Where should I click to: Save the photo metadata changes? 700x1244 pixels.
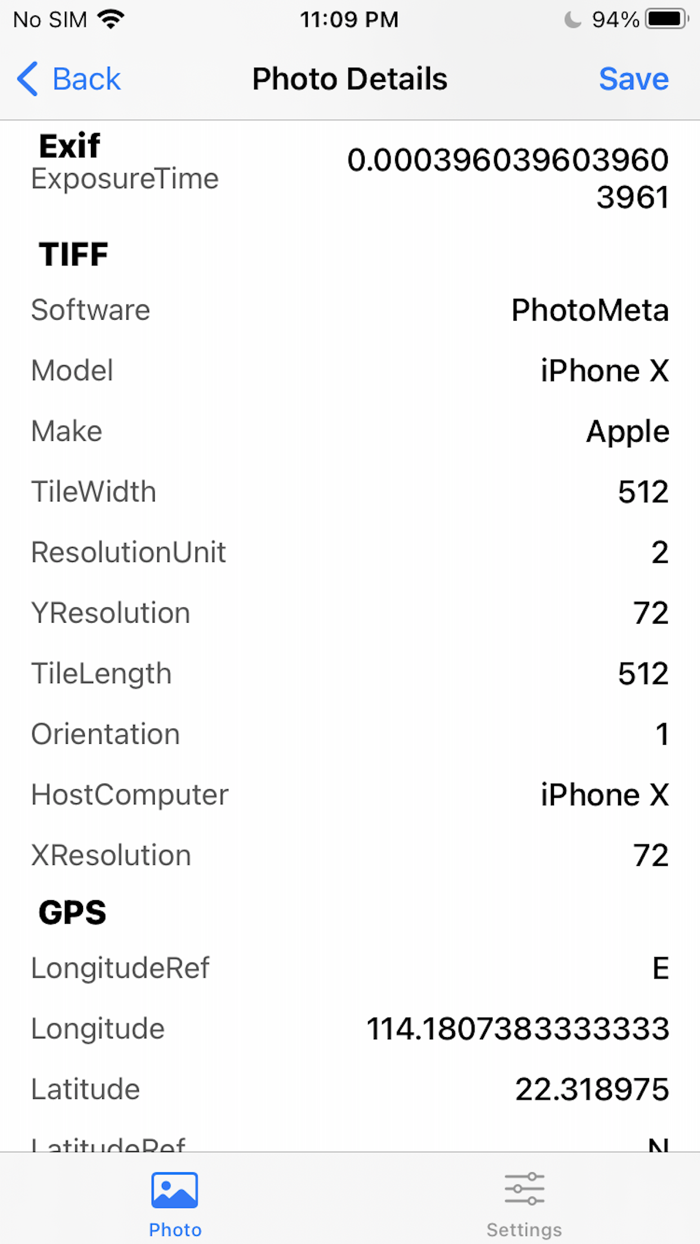[633, 78]
